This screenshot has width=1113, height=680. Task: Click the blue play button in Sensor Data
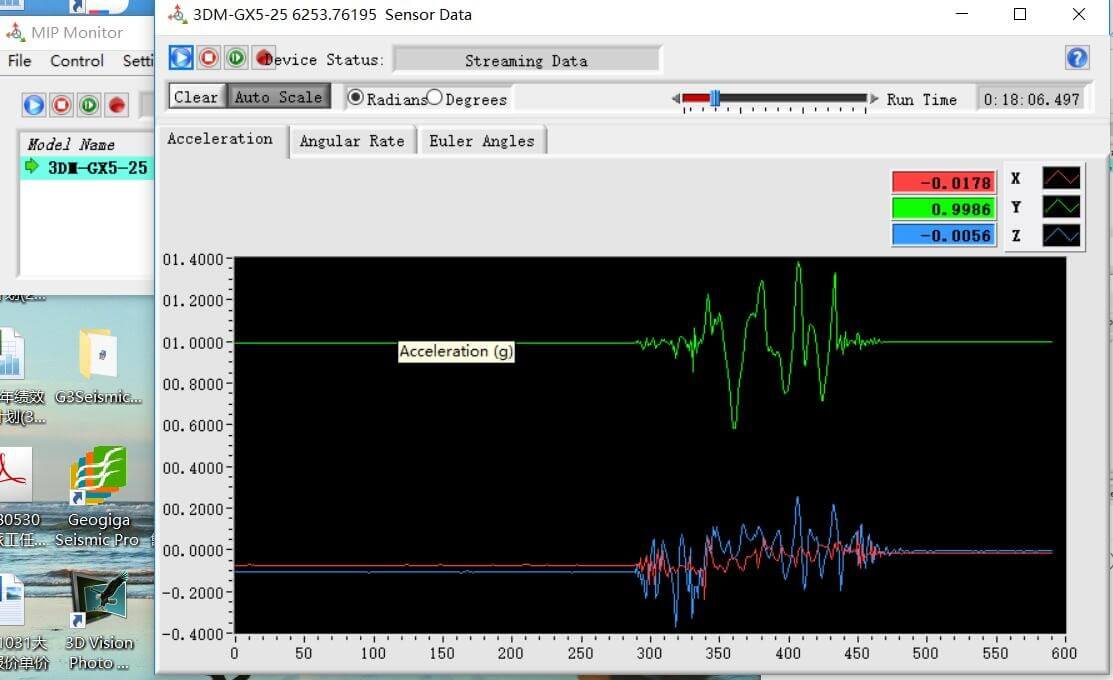click(x=180, y=57)
